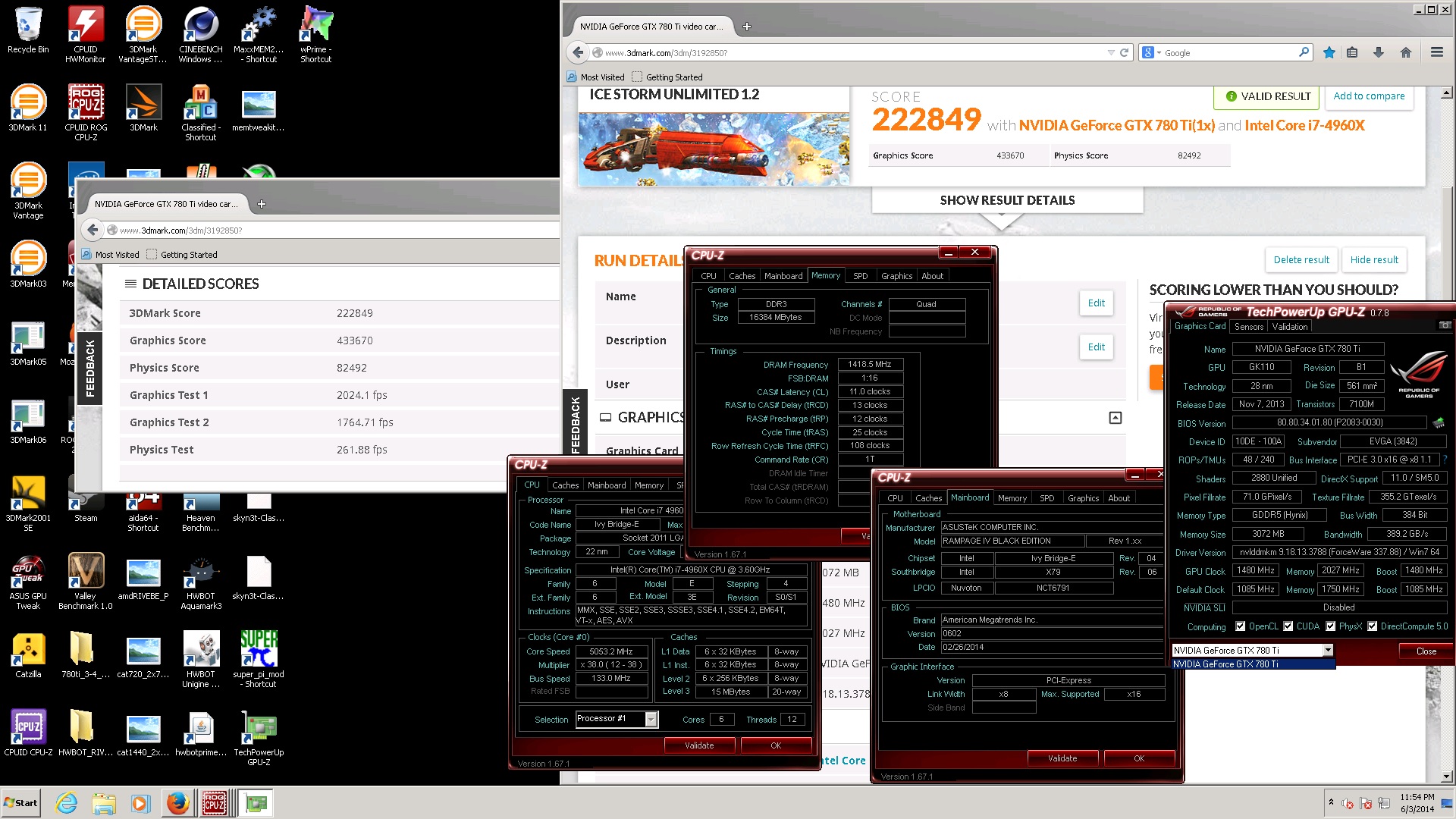This screenshot has width=1456, height=819.
Task: Launch super_pi_mod shortcut
Action: pyautogui.click(x=259, y=658)
